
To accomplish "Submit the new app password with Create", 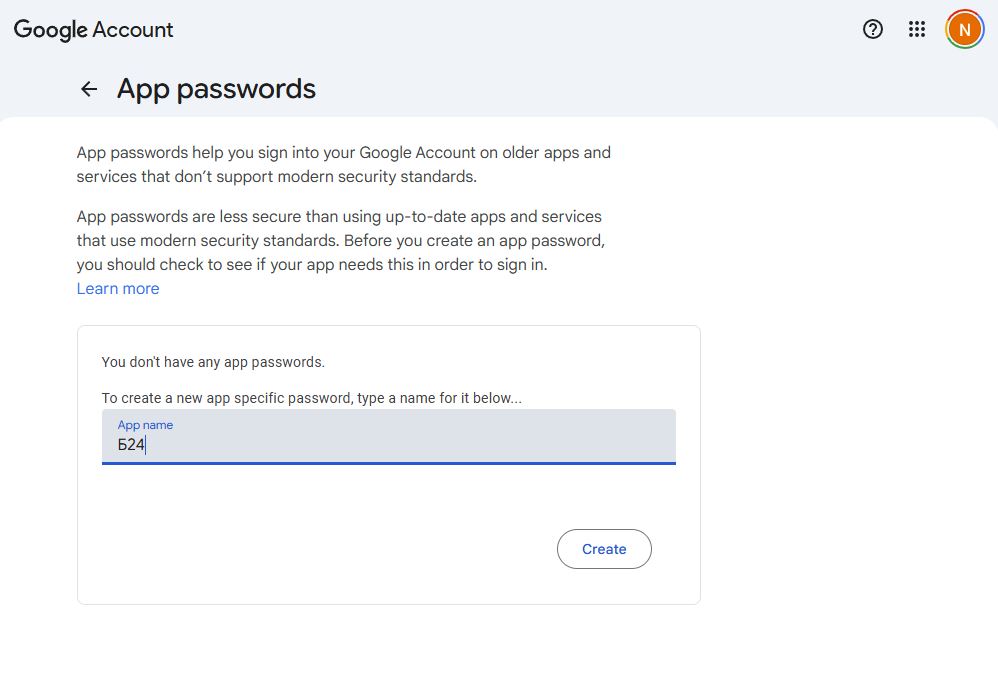I will 604,549.
